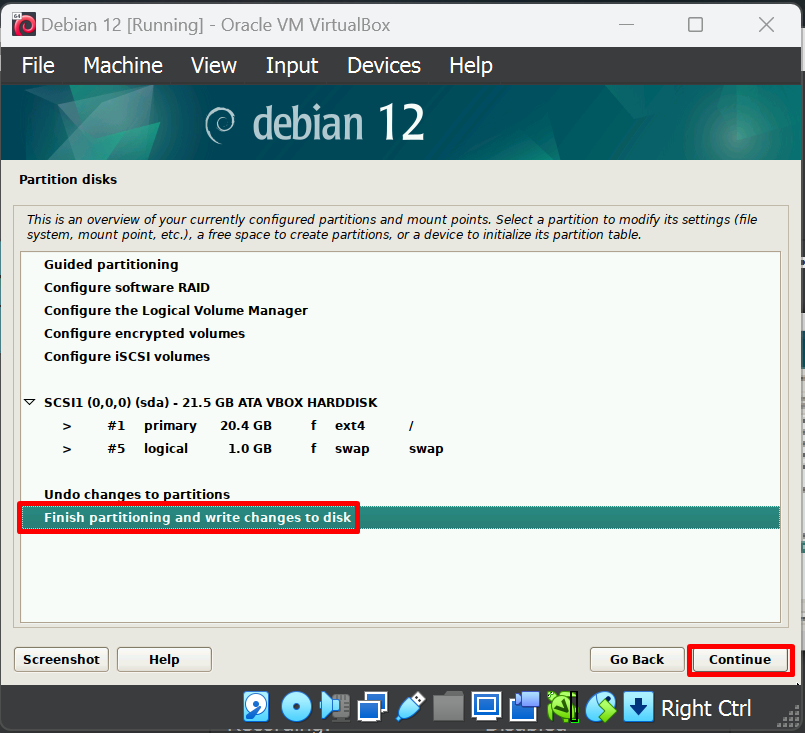This screenshot has height=733, width=805.
Task: Maximize the VirtualBox window
Action: pyautogui.click(x=696, y=25)
